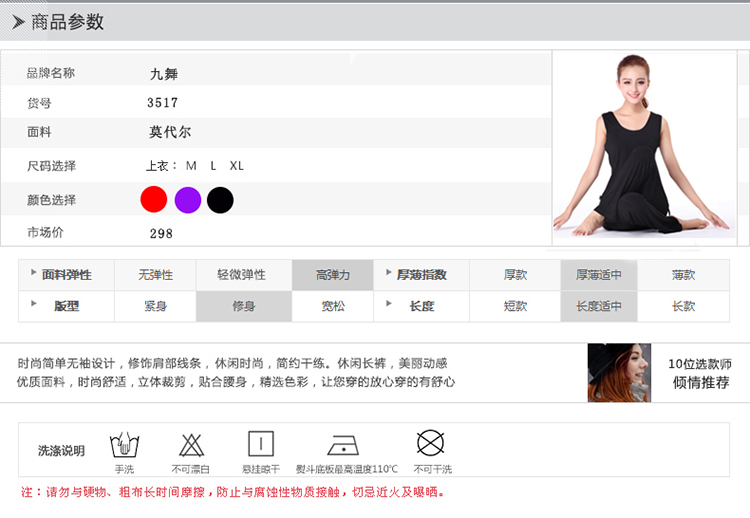Open the yoga model product photo
Viewport: 750px width, 518px height.
point(643,147)
